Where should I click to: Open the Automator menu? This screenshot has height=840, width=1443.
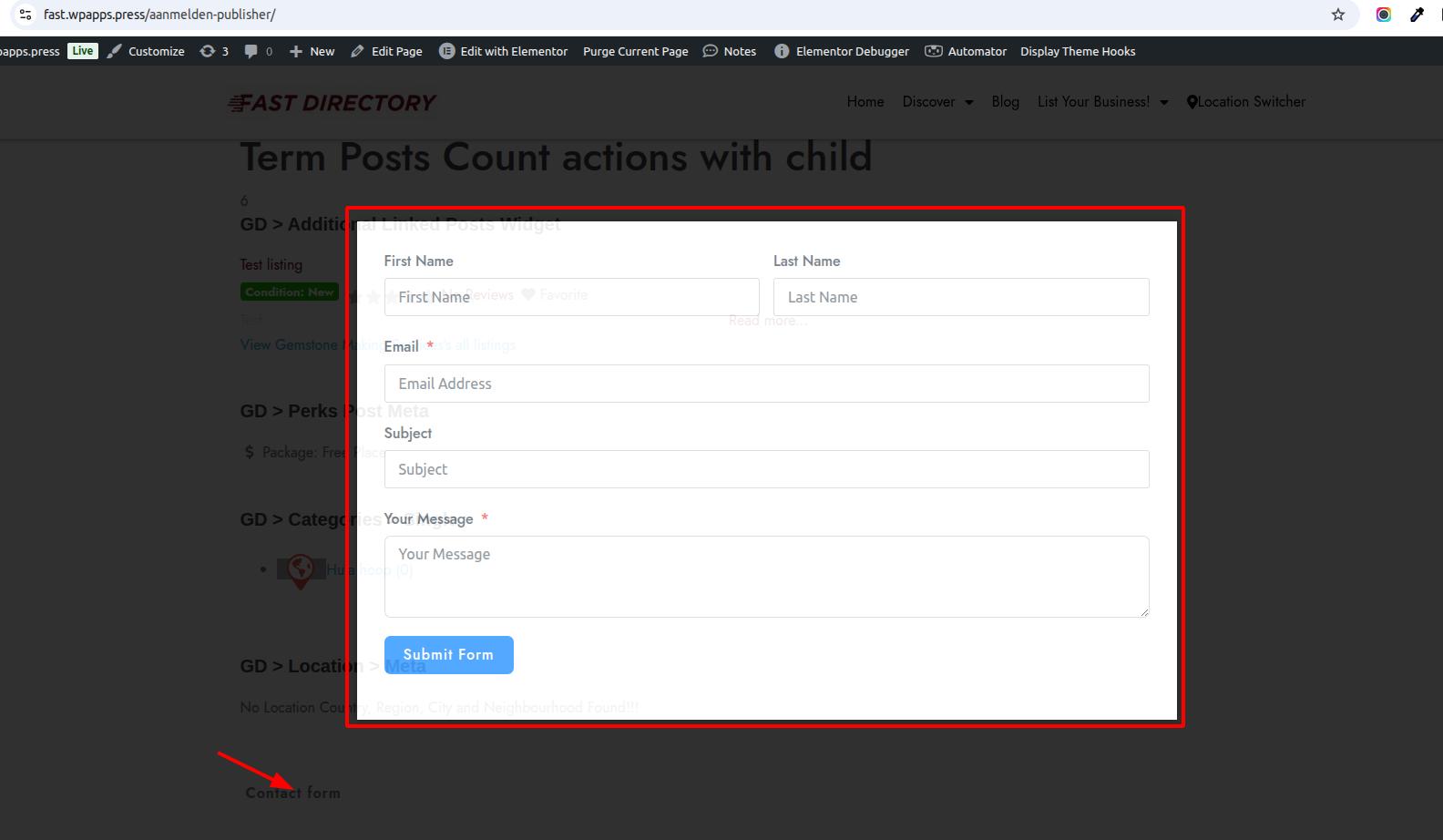tap(966, 52)
